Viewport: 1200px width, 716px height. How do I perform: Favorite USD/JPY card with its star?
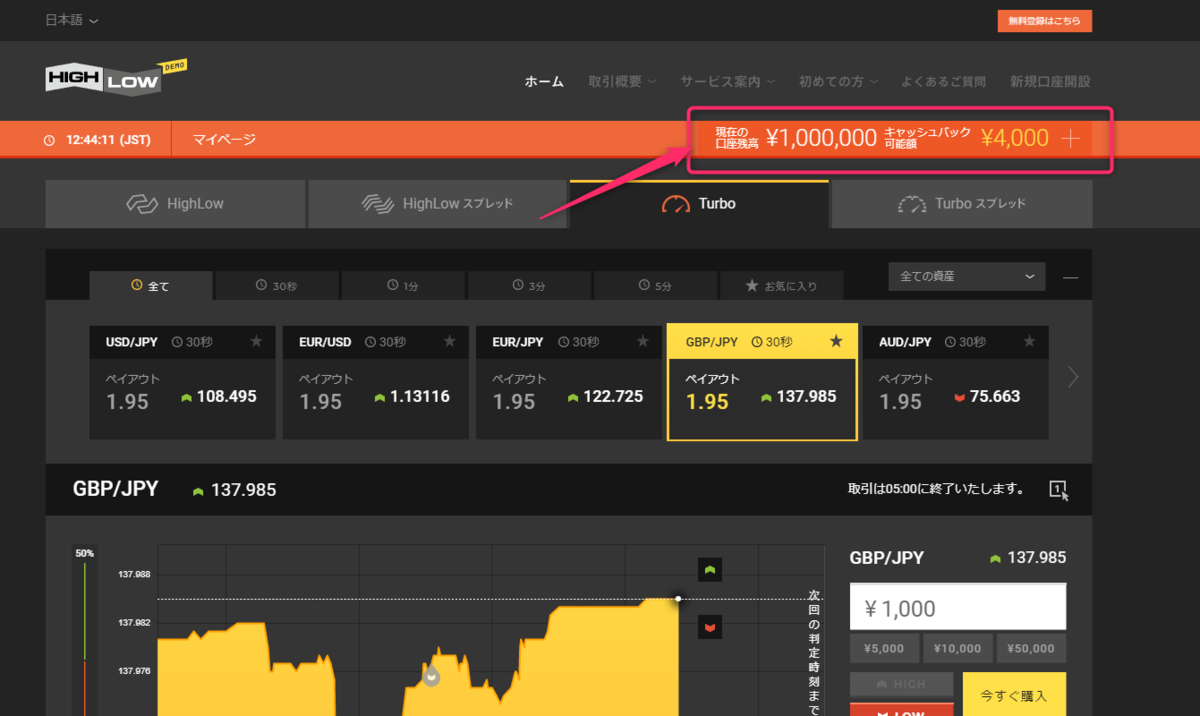(257, 342)
